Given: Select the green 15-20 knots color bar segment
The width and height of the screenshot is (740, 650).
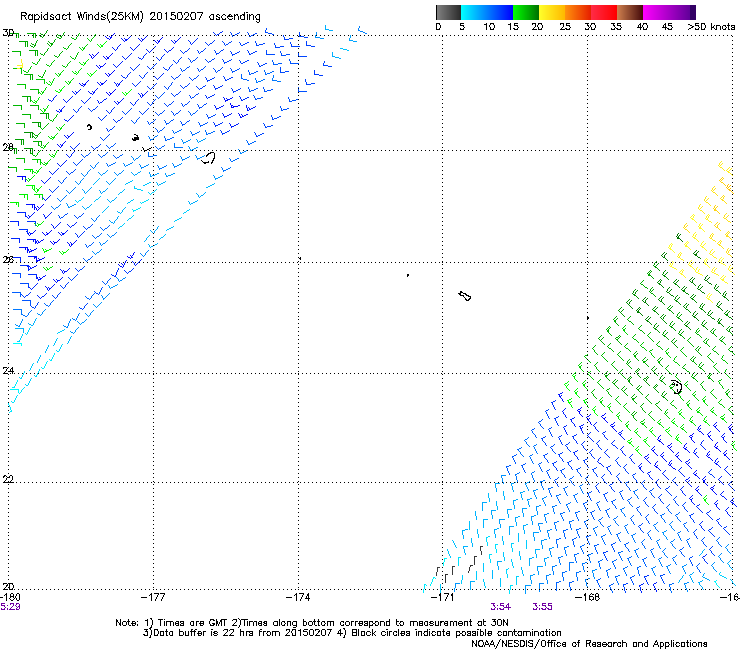Looking at the screenshot, I should coord(526,12).
